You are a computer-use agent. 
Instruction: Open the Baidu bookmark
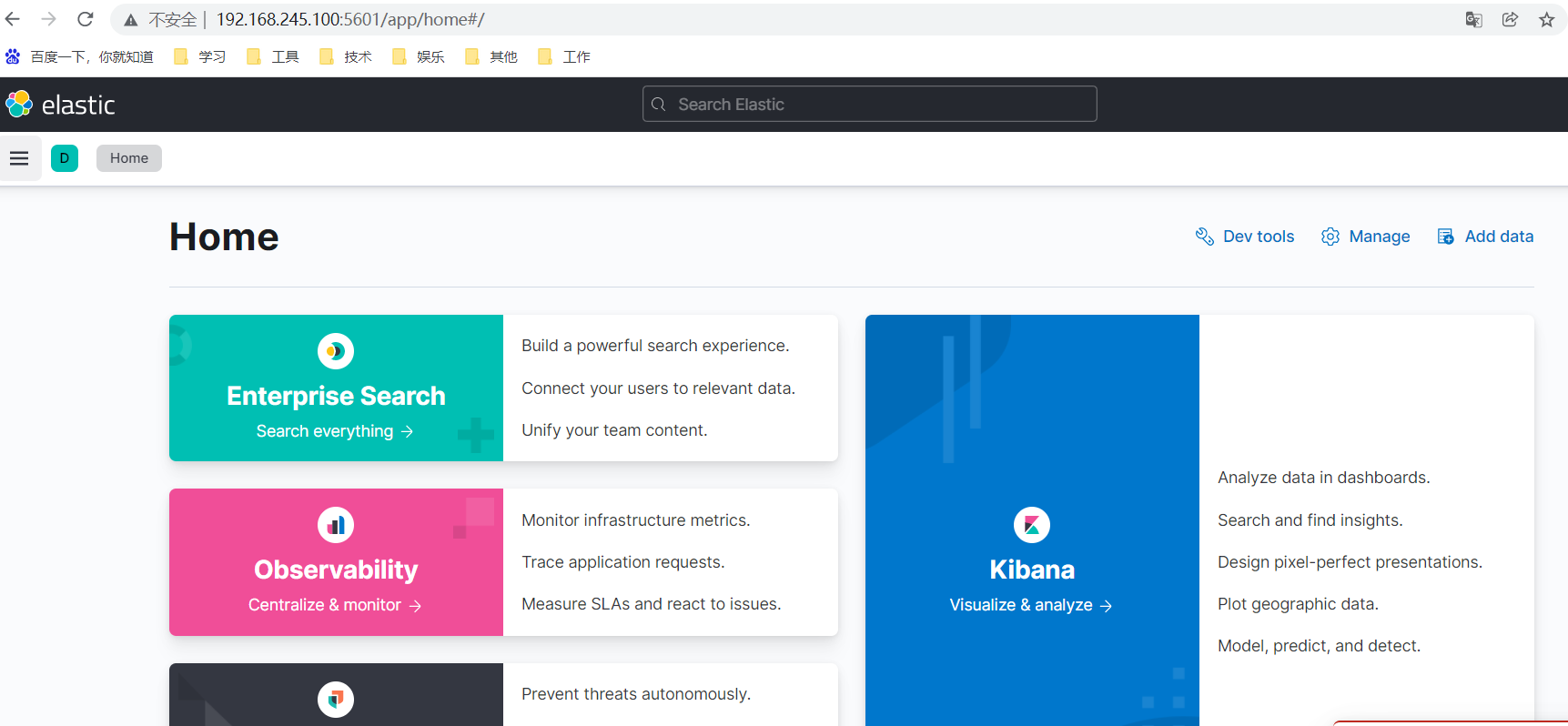pyautogui.click(x=79, y=56)
